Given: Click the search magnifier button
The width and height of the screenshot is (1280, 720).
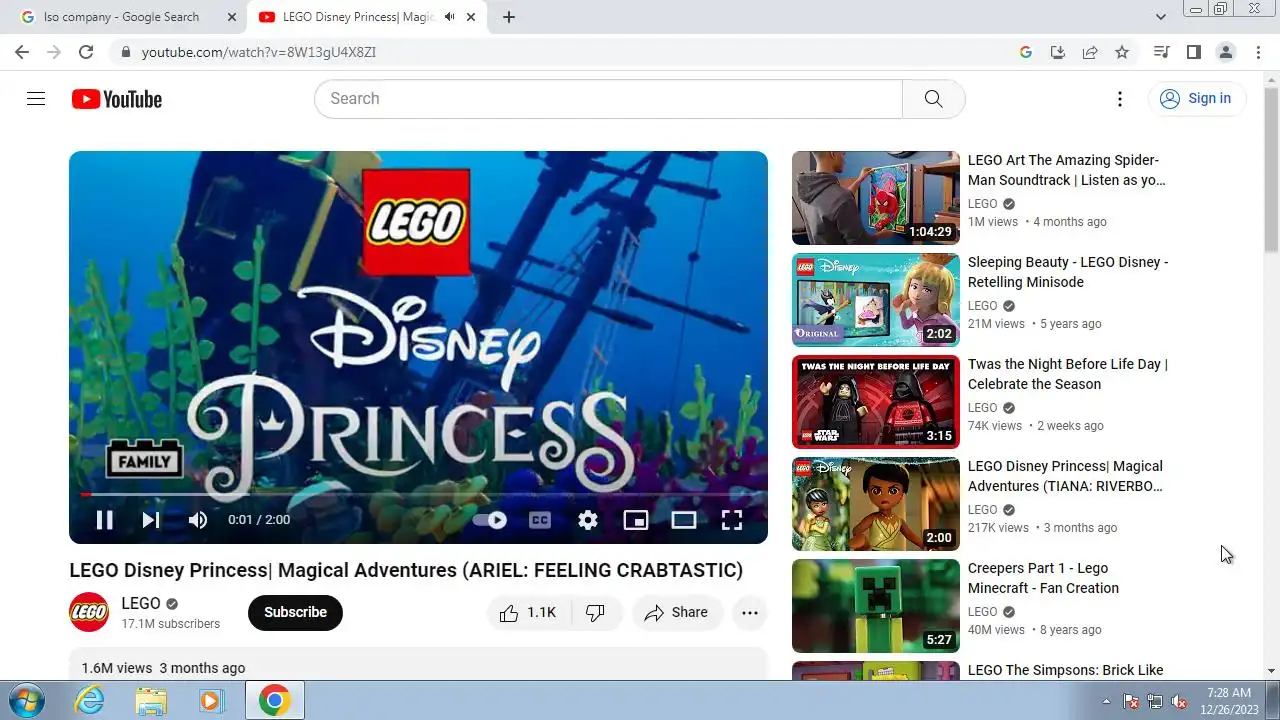Looking at the screenshot, I should click(x=933, y=99).
